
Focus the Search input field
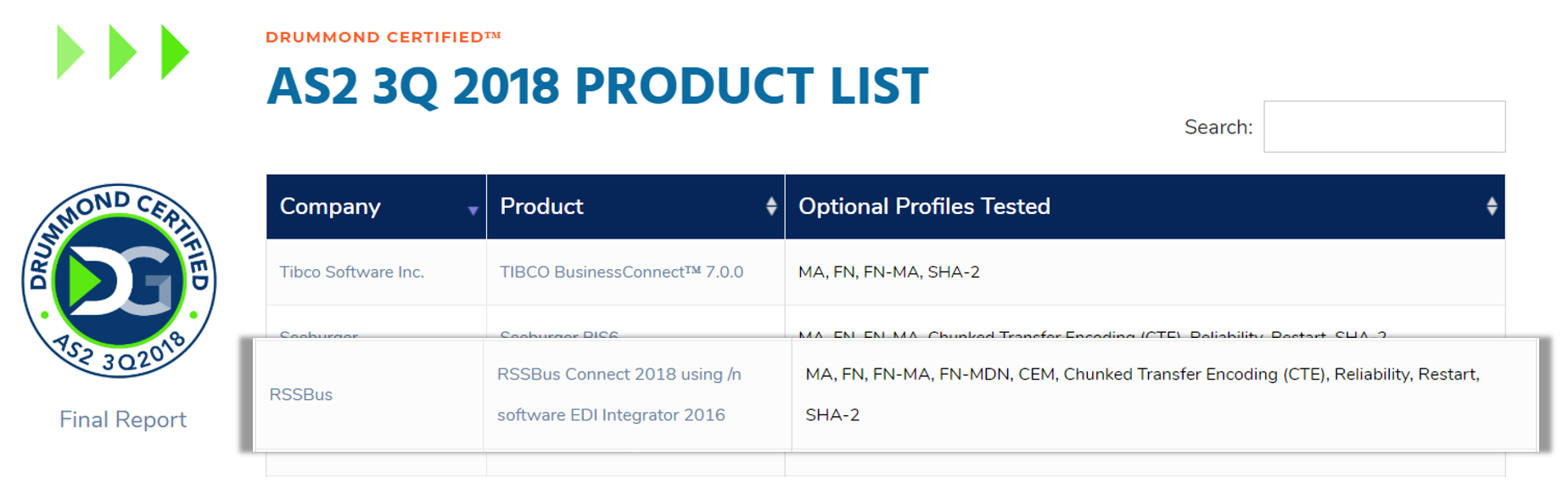pos(1384,127)
